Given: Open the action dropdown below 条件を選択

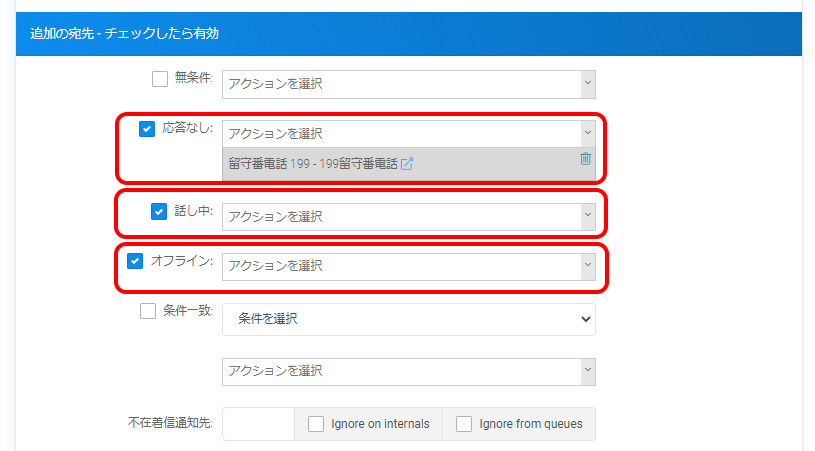Looking at the screenshot, I should 408,371.
